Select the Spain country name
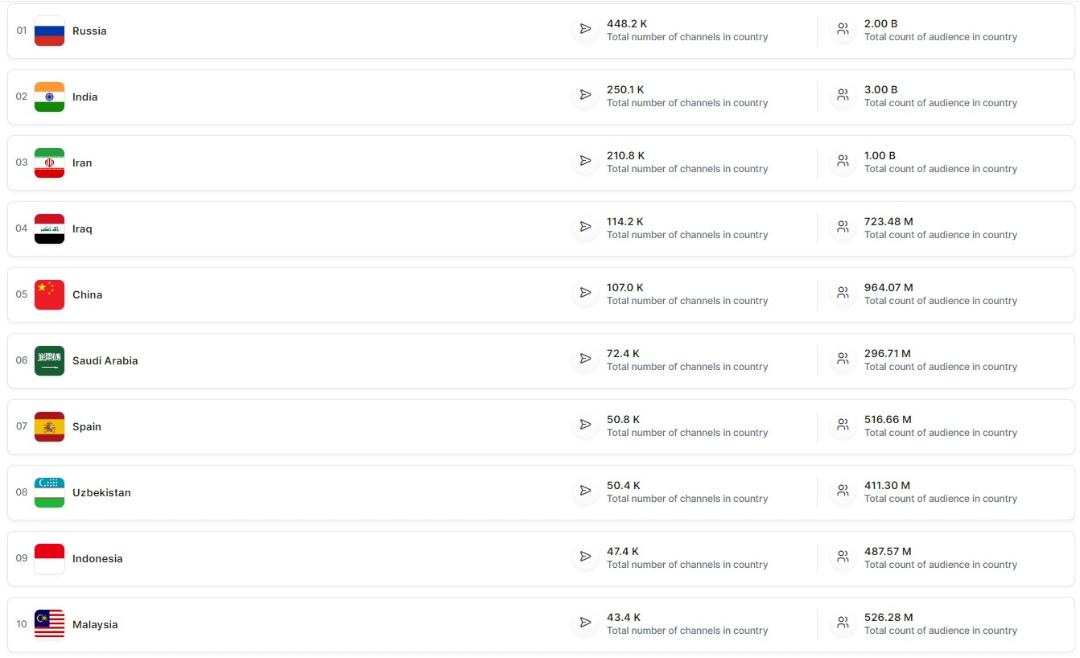This screenshot has height=658, width=1080. [x=87, y=426]
